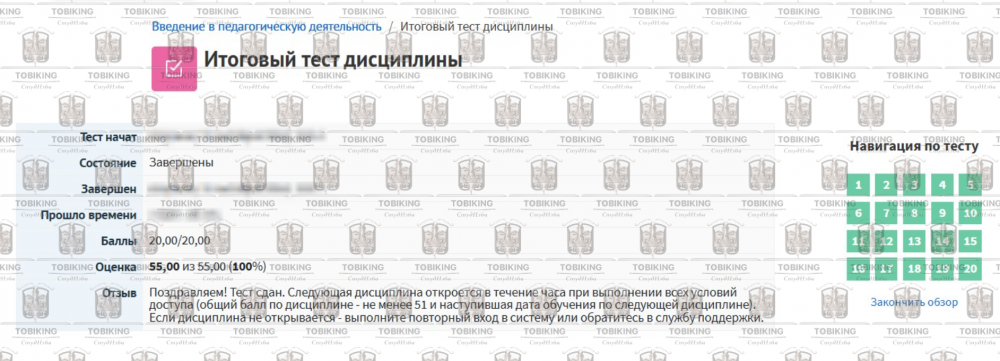
Task: Click the 'Состояние' row label
Action: pyautogui.click(x=108, y=163)
